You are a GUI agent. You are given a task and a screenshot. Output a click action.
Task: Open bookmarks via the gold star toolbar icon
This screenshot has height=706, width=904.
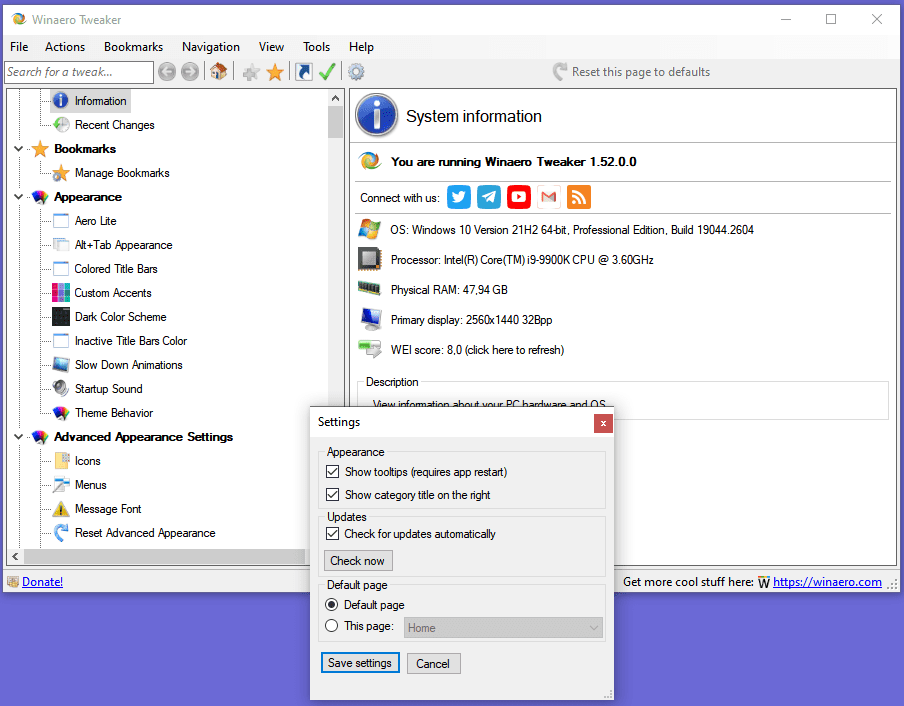point(275,72)
